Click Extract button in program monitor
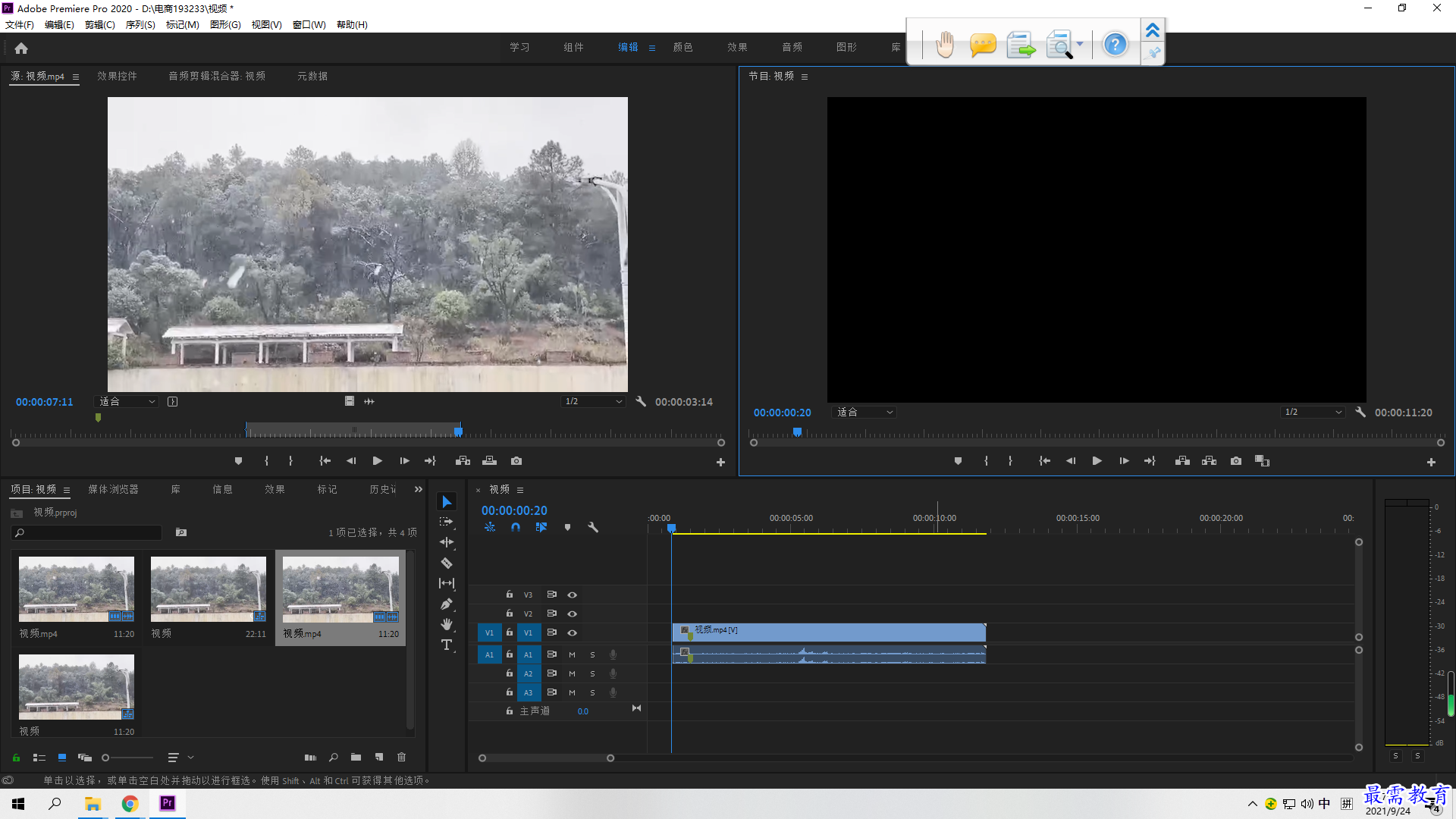The image size is (1456, 819). [x=1210, y=461]
